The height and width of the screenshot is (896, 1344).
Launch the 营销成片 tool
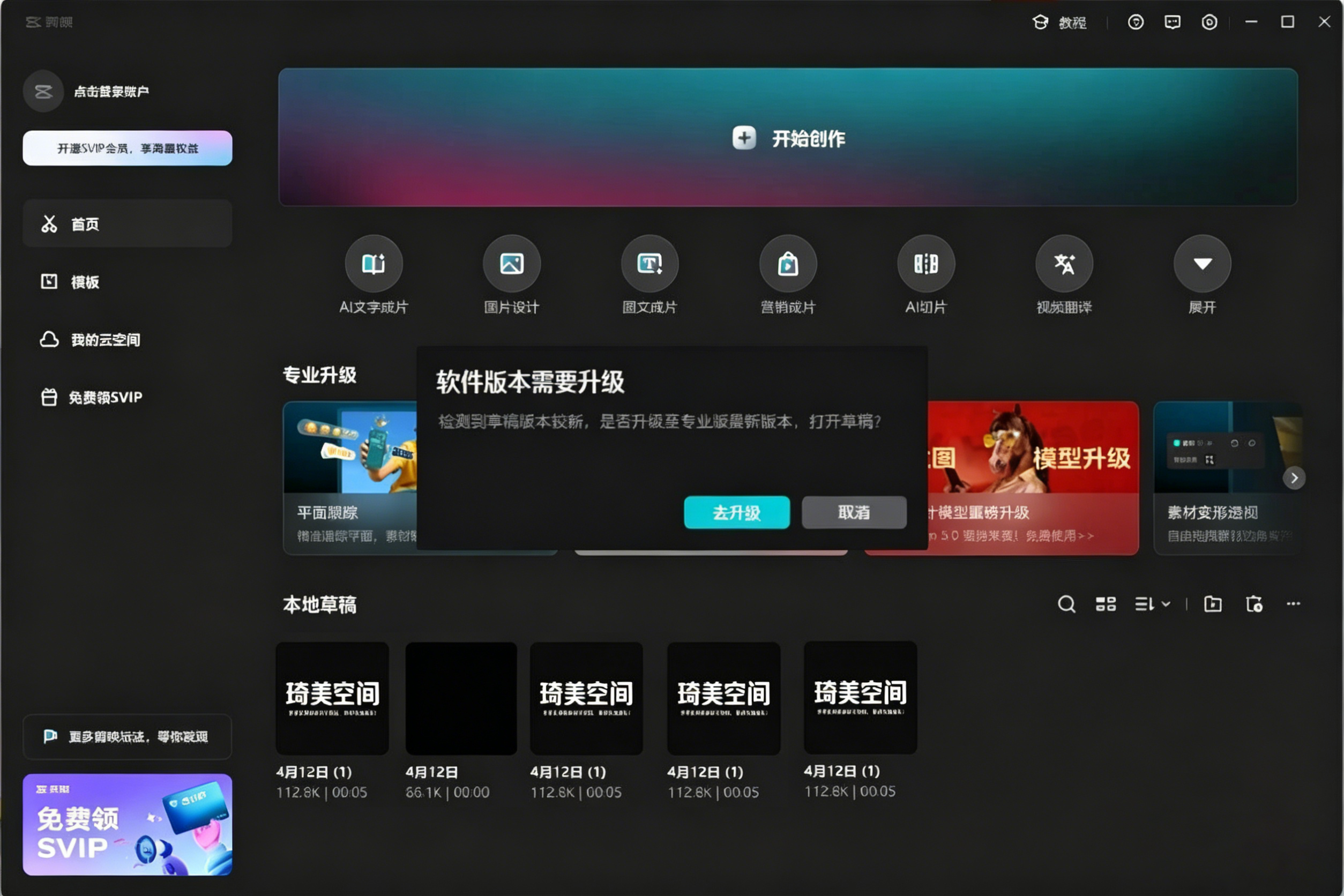click(x=788, y=264)
